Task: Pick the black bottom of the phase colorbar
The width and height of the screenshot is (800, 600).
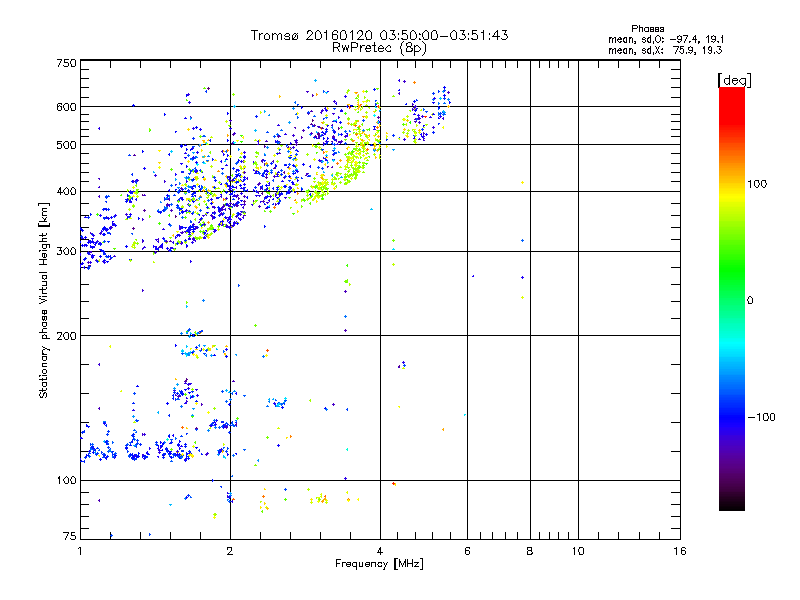Action: pyautogui.click(x=732, y=503)
